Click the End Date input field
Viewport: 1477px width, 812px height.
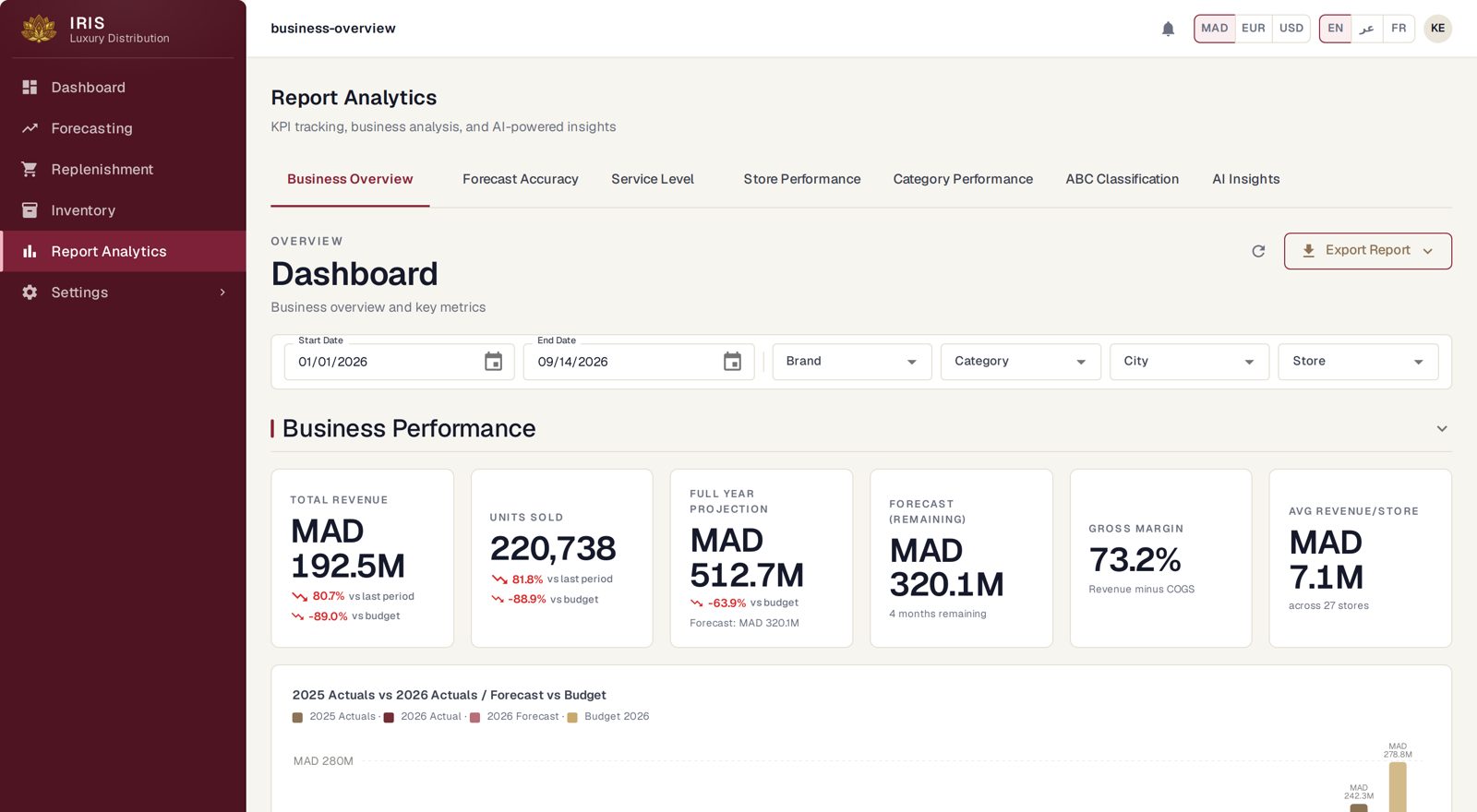point(638,362)
